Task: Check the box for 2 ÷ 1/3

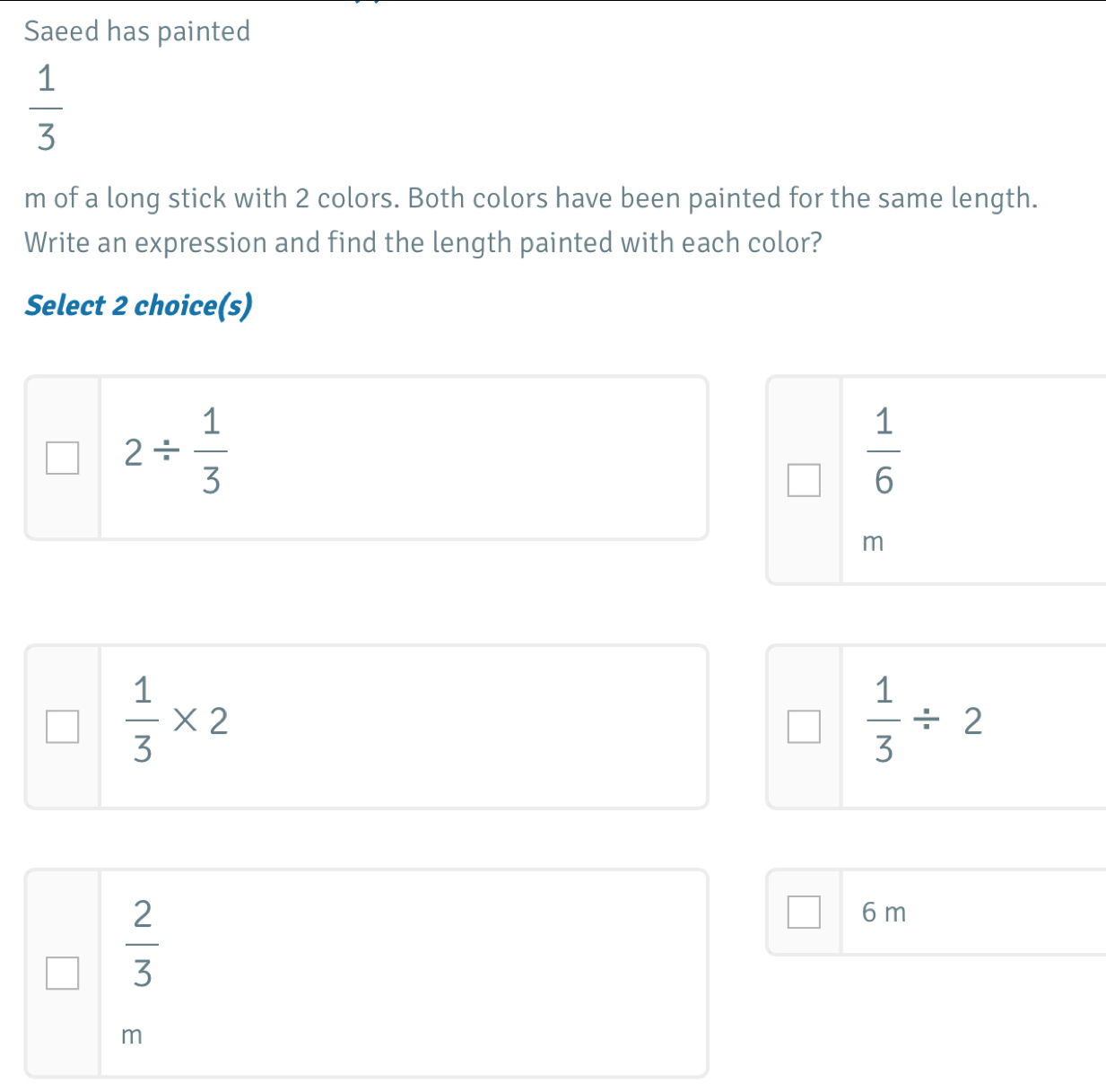Action: pyautogui.click(x=63, y=458)
